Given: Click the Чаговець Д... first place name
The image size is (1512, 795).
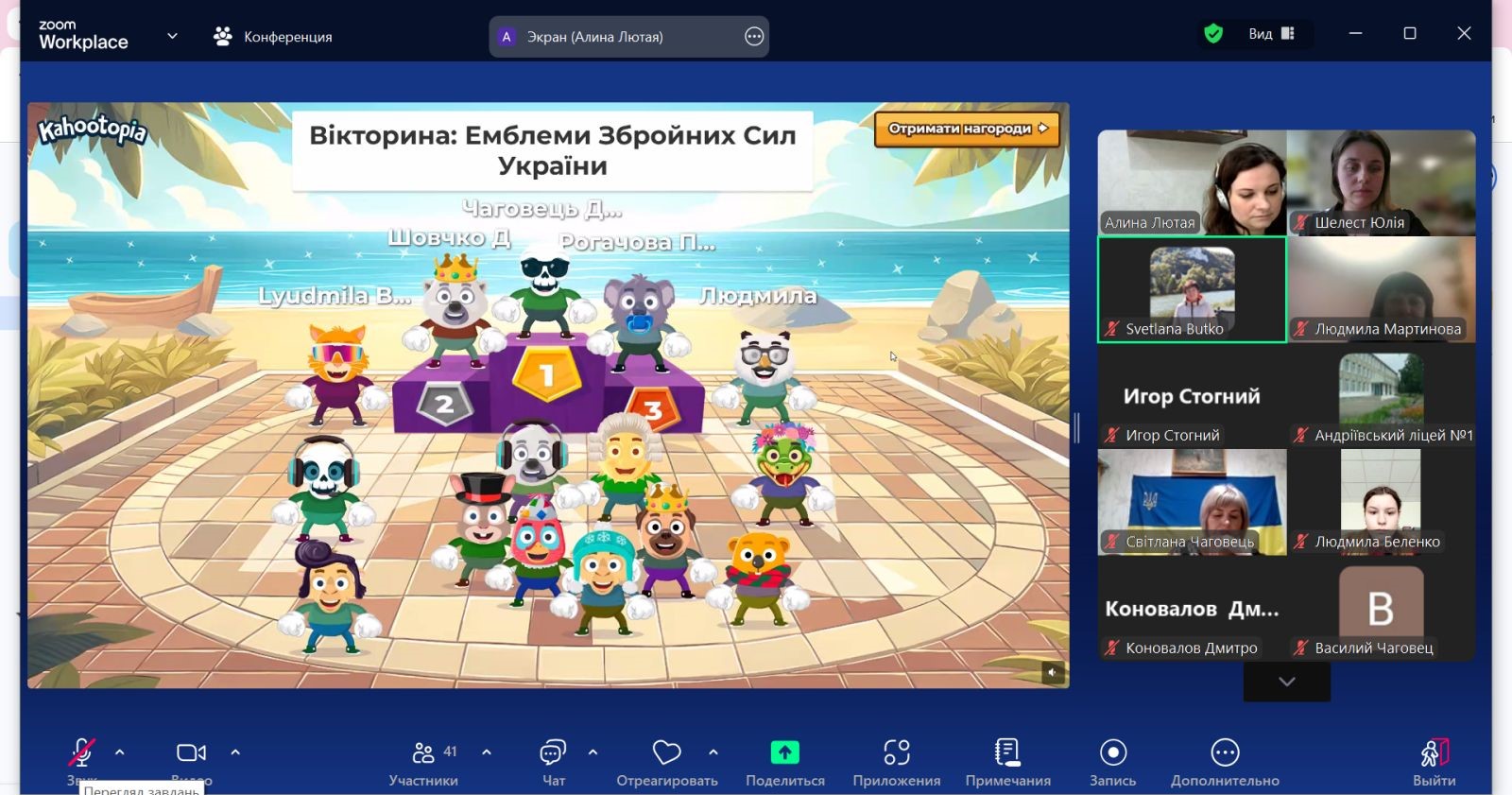Looking at the screenshot, I should coord(542,208).
